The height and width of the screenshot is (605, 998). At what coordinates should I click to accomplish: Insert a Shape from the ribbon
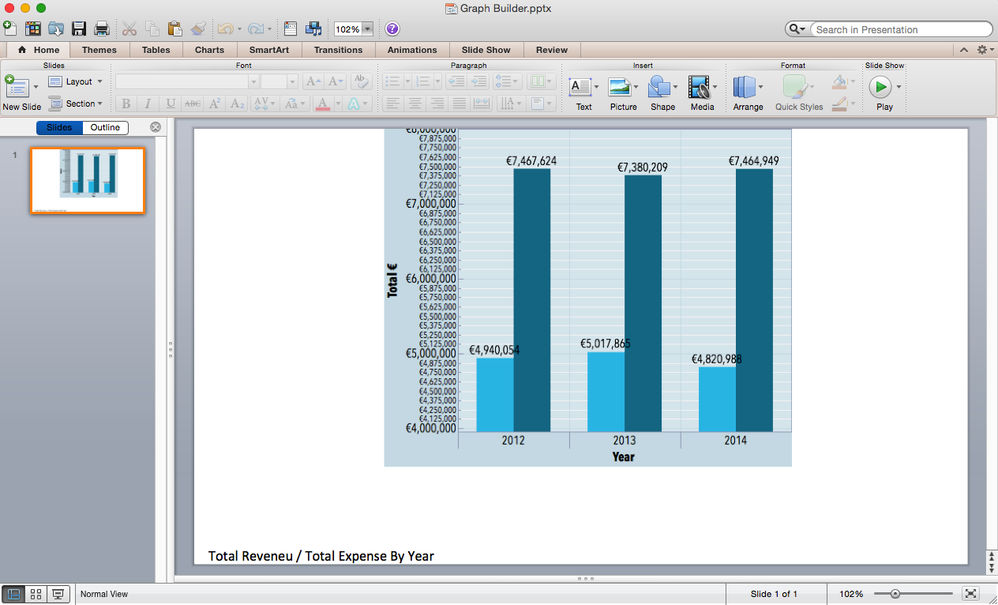pyautogui.click(x=659, y=87)
